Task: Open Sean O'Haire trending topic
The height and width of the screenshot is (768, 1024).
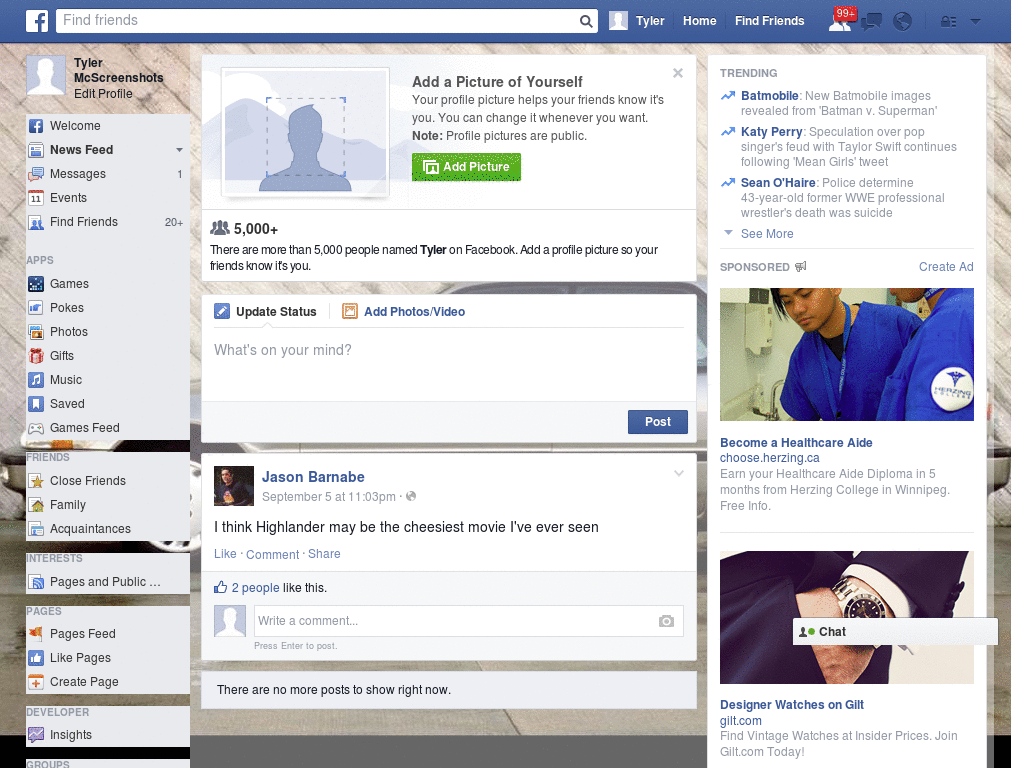Action: (778, 182)
